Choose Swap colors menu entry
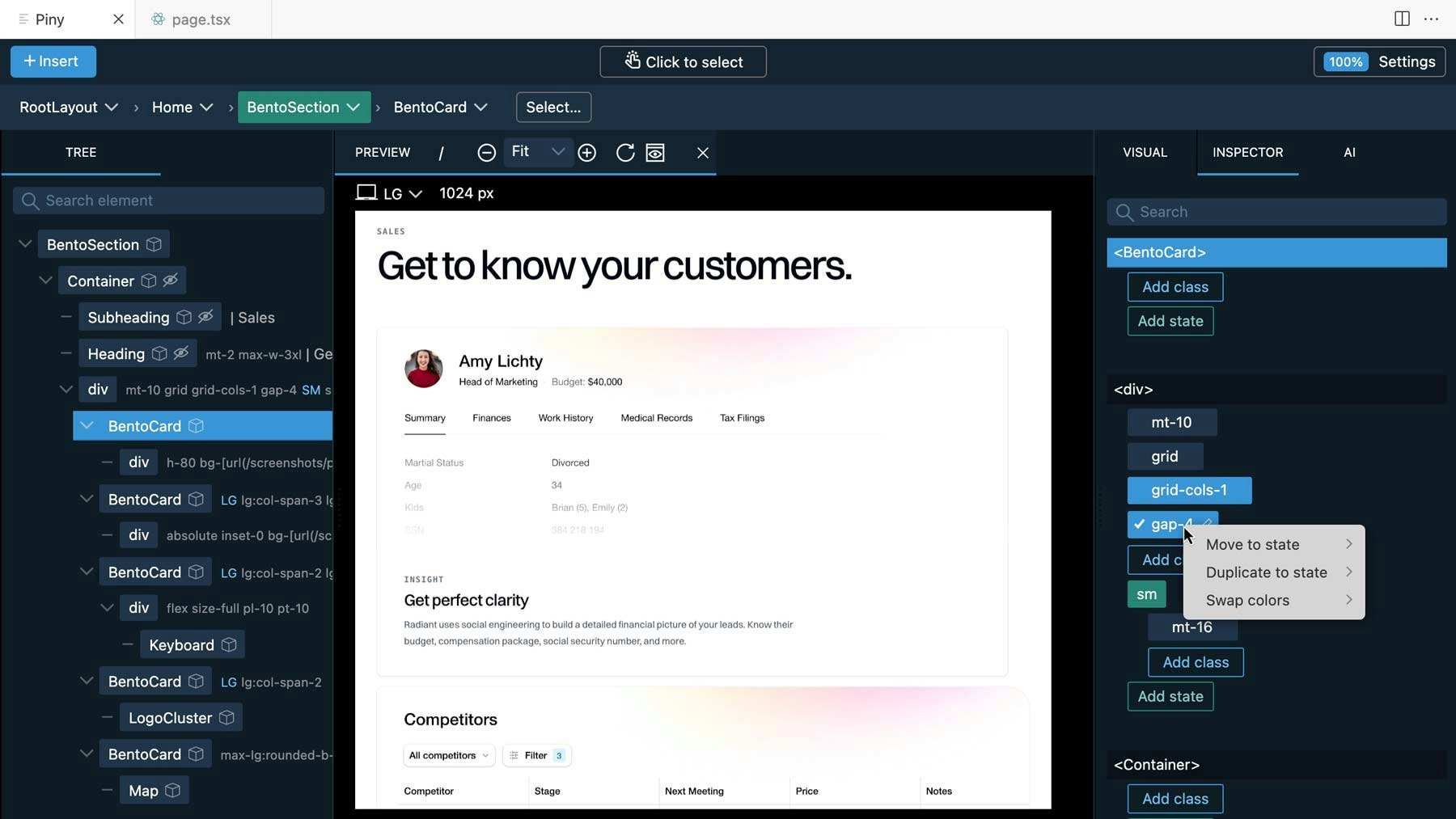Viewport: 1456px width, 819px height. [1274, 600]
